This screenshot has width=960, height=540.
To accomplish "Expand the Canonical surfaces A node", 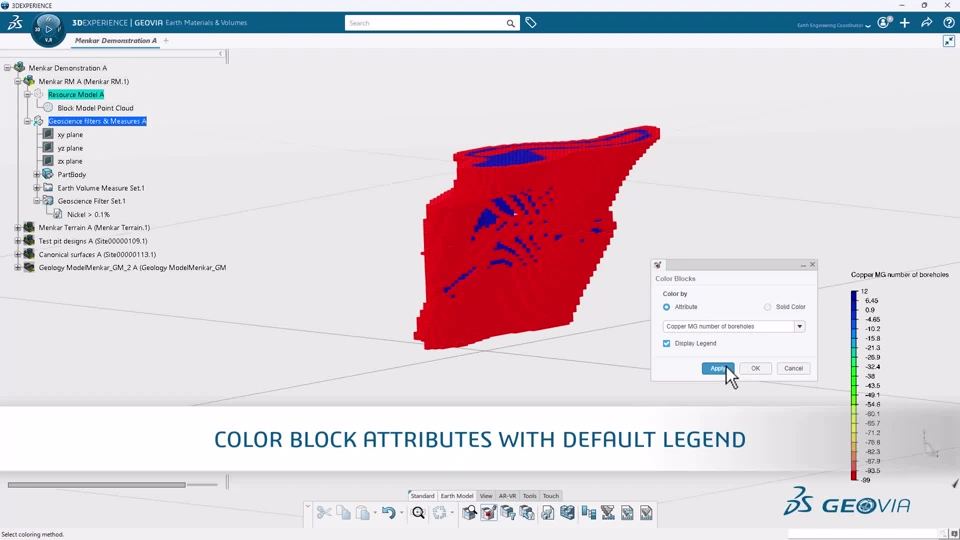I will [18, 254].
